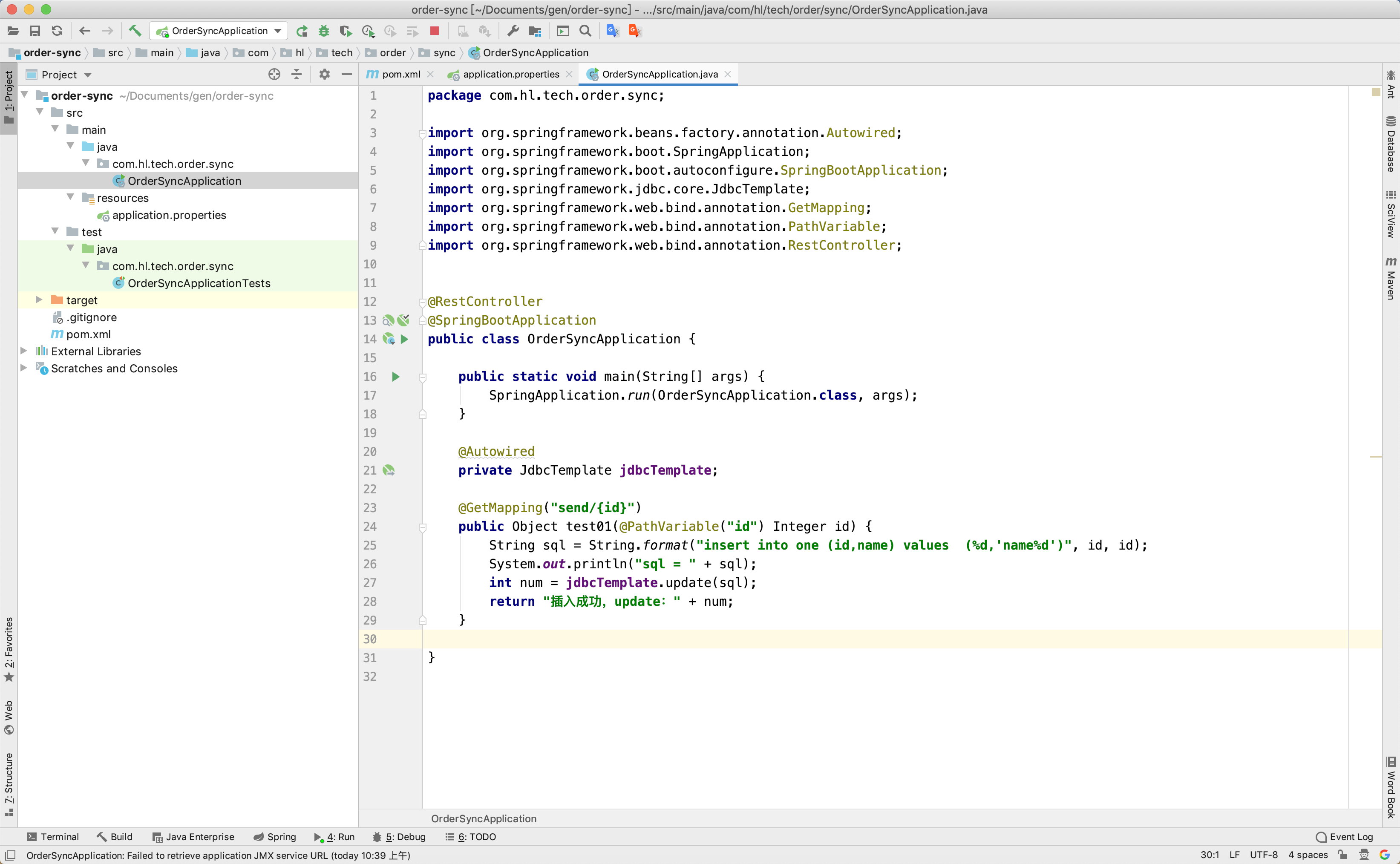Expand the target folder in project tree

[x=39, y=300]
